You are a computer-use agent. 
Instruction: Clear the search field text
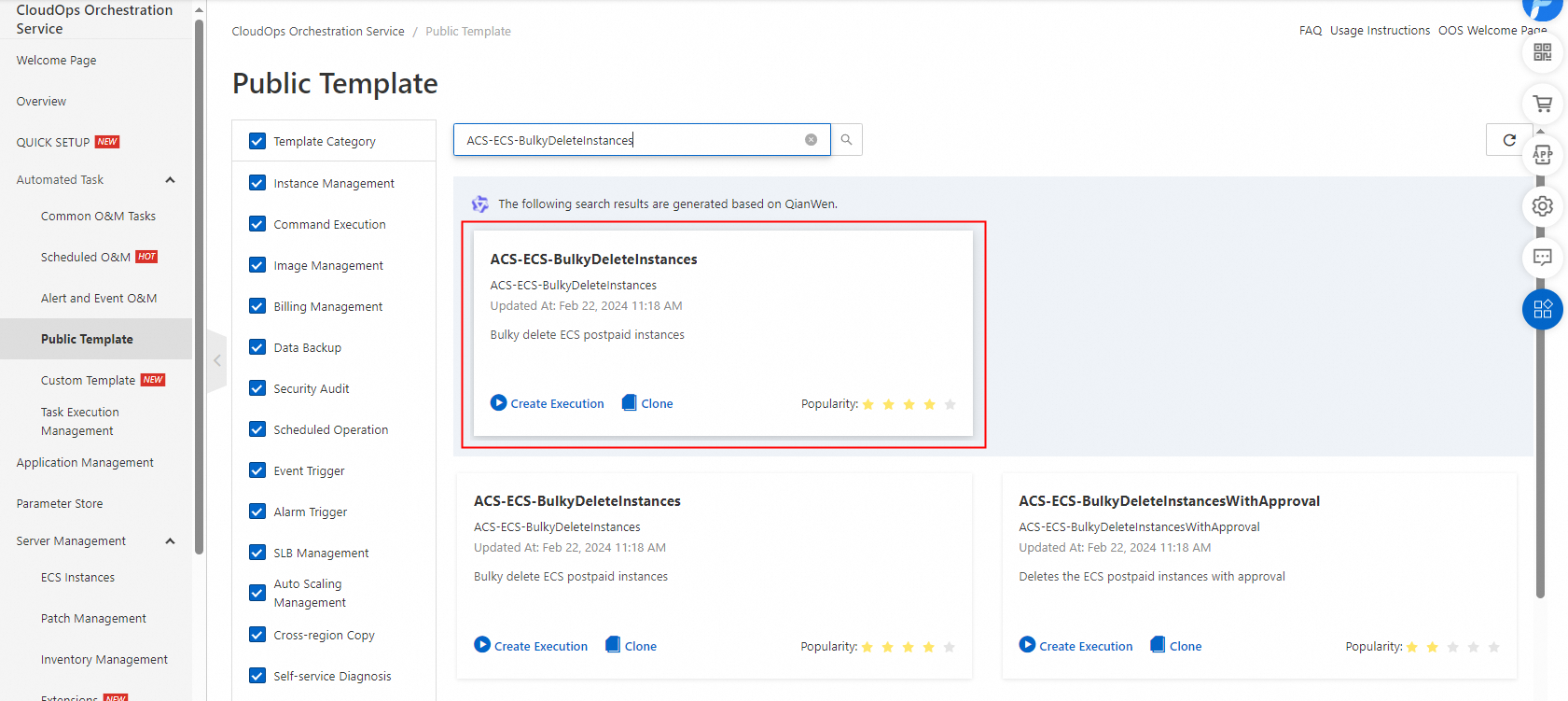point(811,140)
